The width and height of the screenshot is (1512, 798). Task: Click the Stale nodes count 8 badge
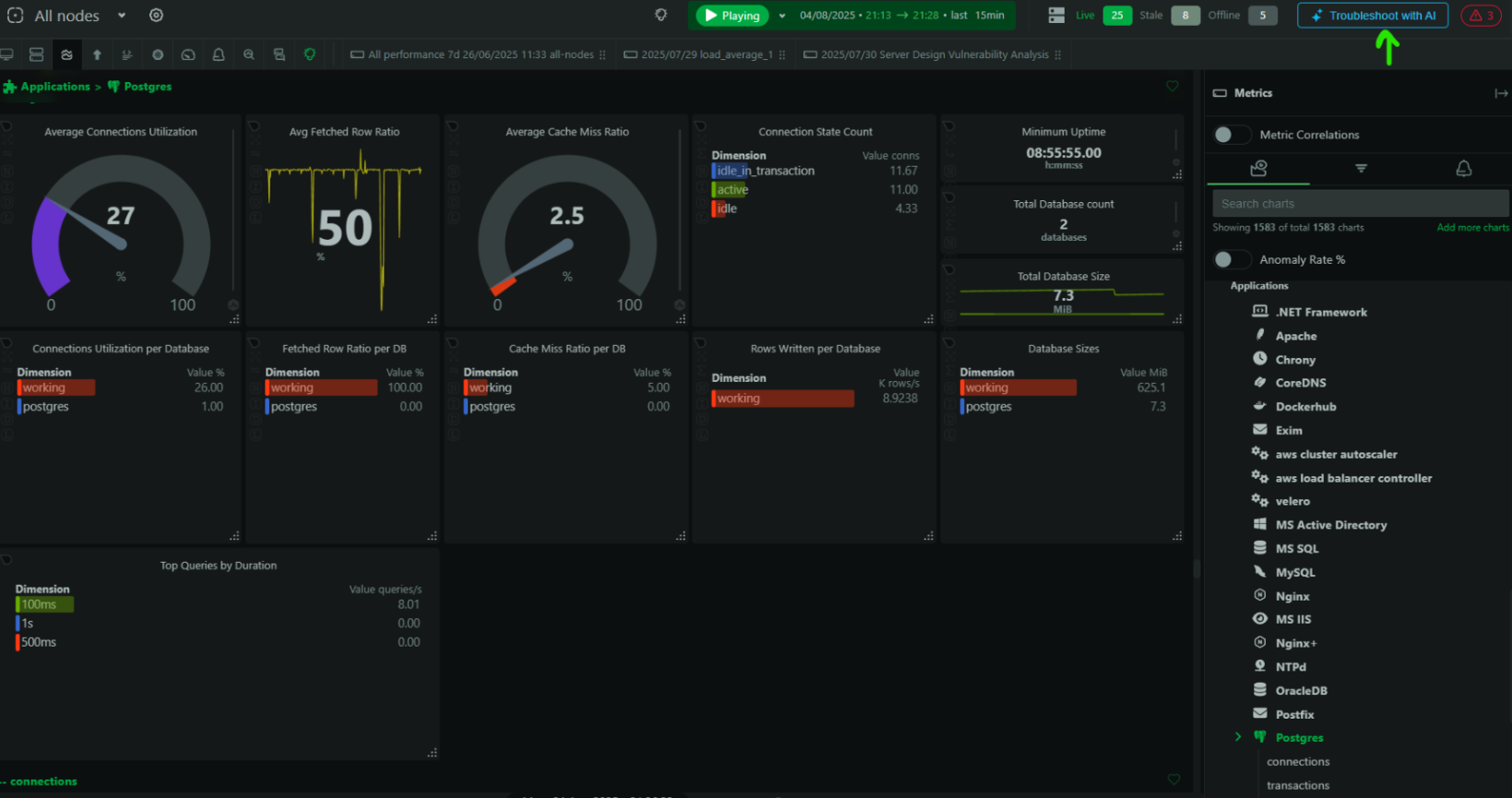1185,15
